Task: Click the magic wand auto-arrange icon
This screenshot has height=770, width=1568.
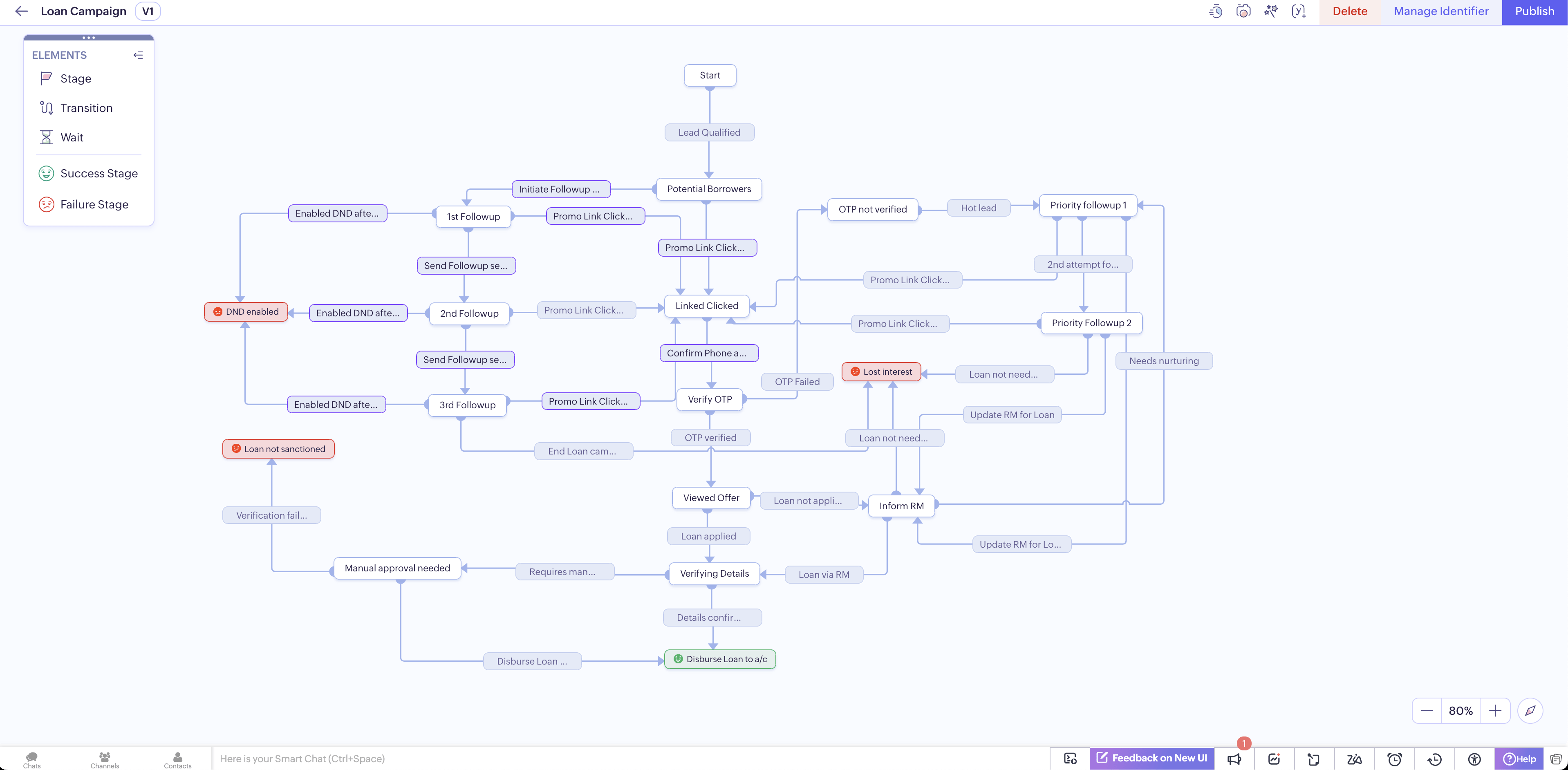Action: pyautogui.click(x=1271, y=11)
